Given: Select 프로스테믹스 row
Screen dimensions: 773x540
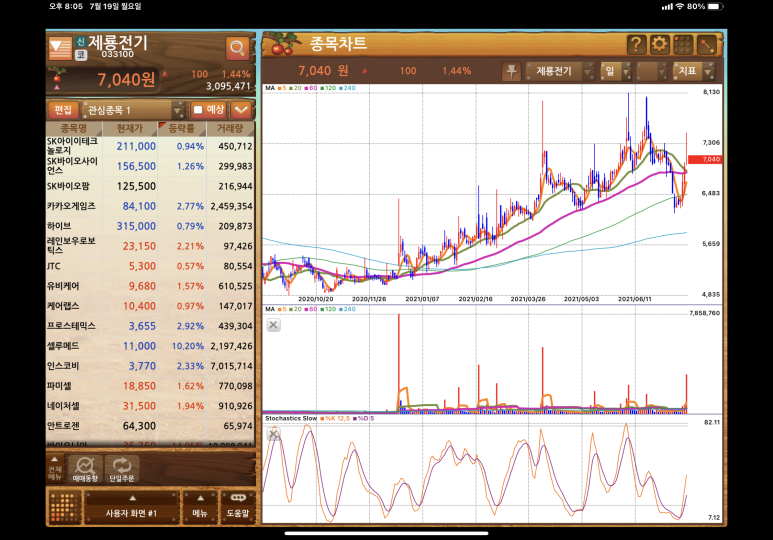Looking at the screenshot, I should coord(150,326).
